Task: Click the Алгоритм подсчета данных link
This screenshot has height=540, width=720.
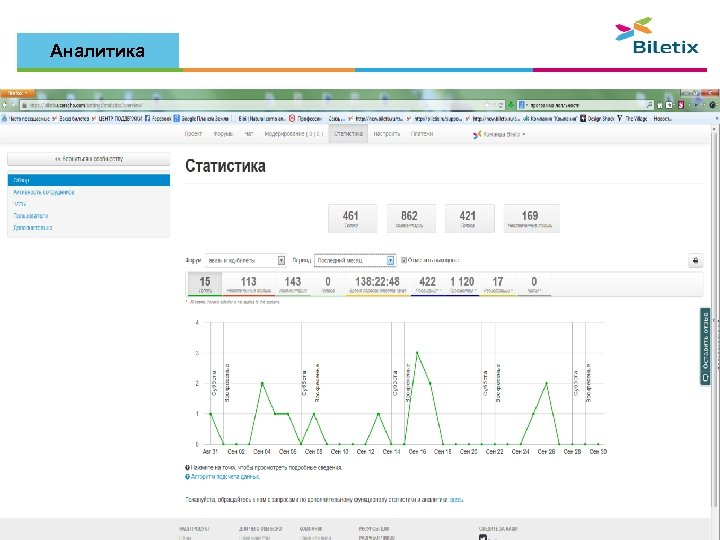Action: pyautogui.click(x=225, y=477)
